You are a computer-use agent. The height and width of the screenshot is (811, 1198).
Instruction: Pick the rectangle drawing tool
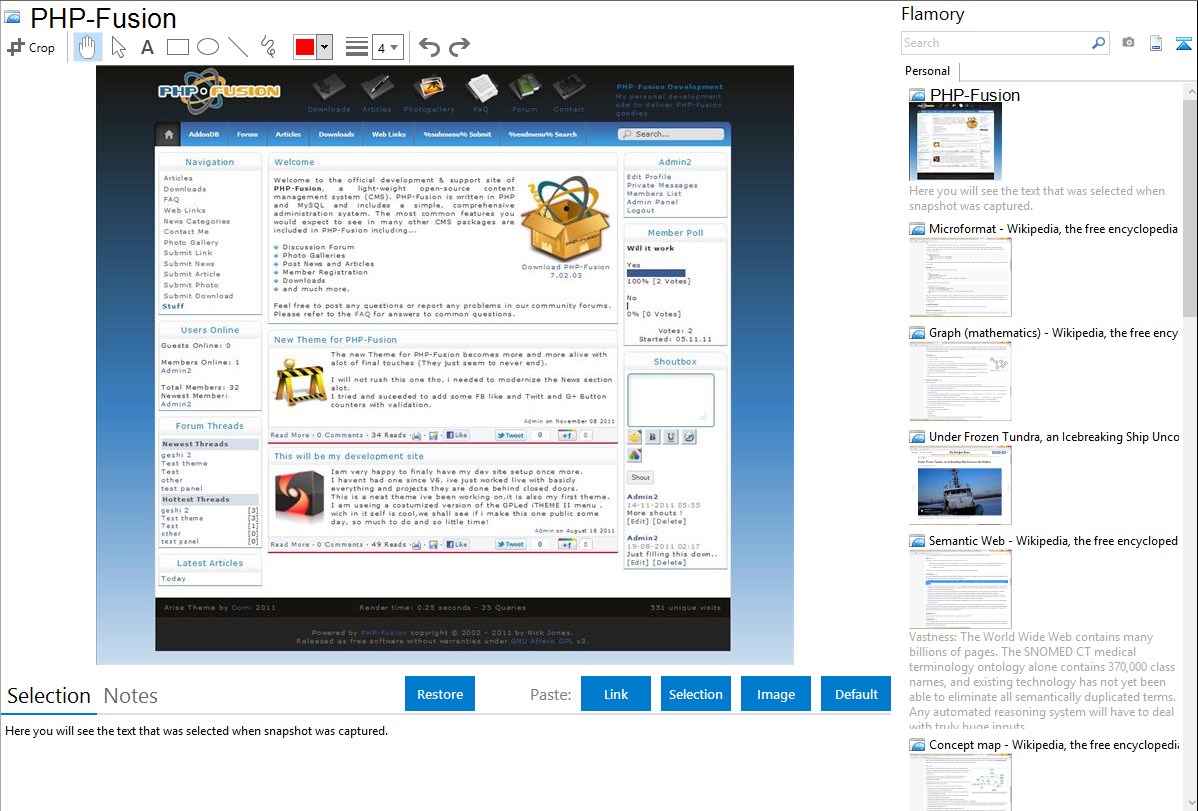(177, 47)
